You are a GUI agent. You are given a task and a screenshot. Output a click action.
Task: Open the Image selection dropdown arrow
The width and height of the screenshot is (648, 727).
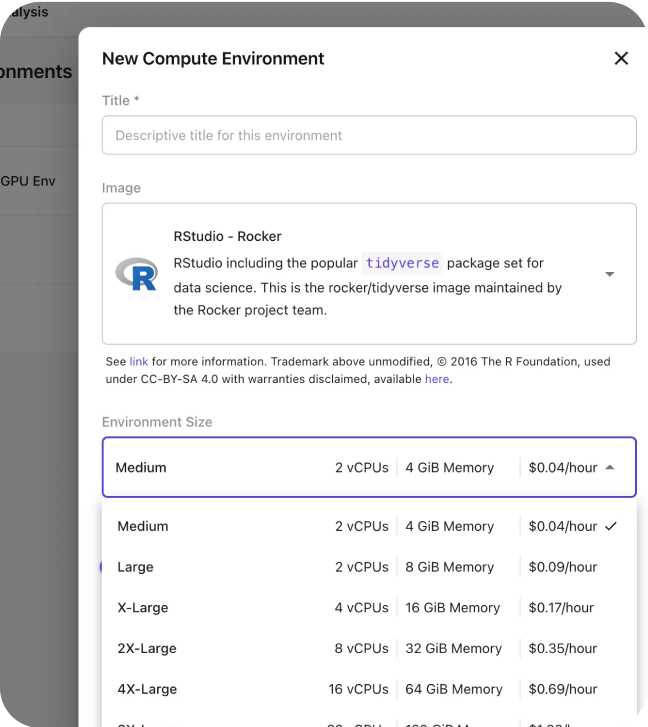pos(610,274)
